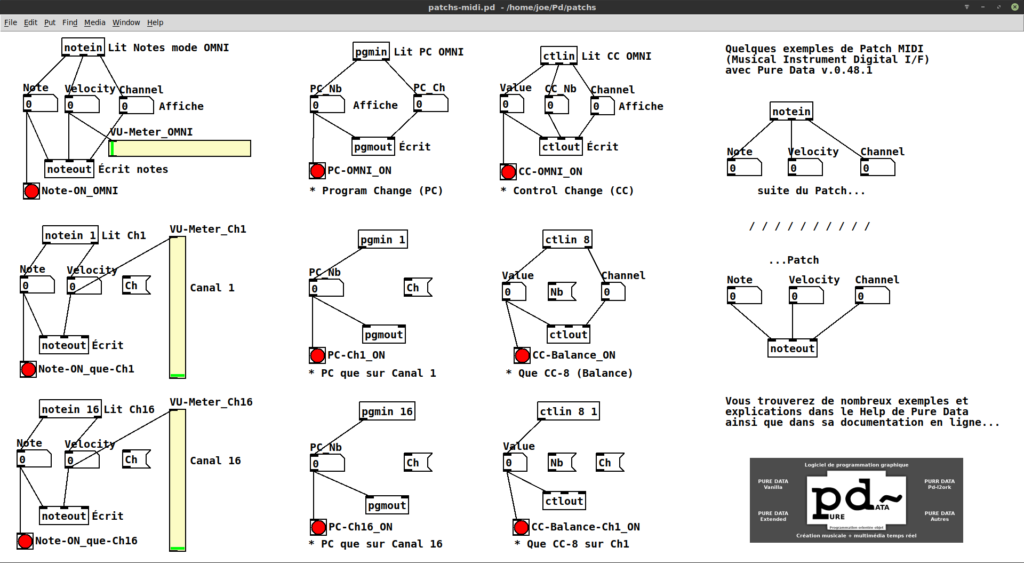The width and height of the screenshot is (1024, 563).
Task: Click the Value number box under OMNI ctlin
Action: pyautogui.click(x=512, y=105)
